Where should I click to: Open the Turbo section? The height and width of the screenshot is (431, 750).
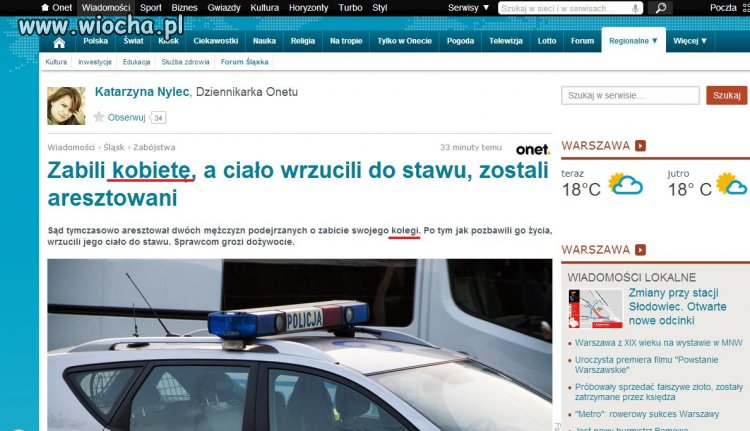click(350, 8)
